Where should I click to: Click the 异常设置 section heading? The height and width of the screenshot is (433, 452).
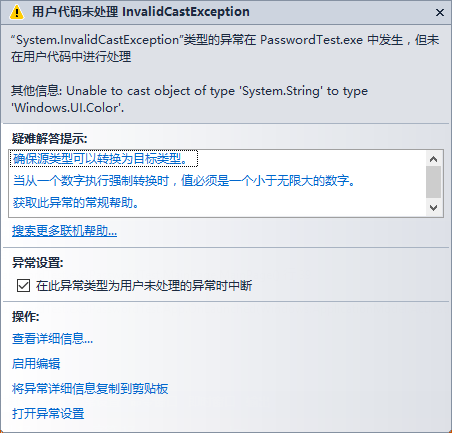point(38,263)
